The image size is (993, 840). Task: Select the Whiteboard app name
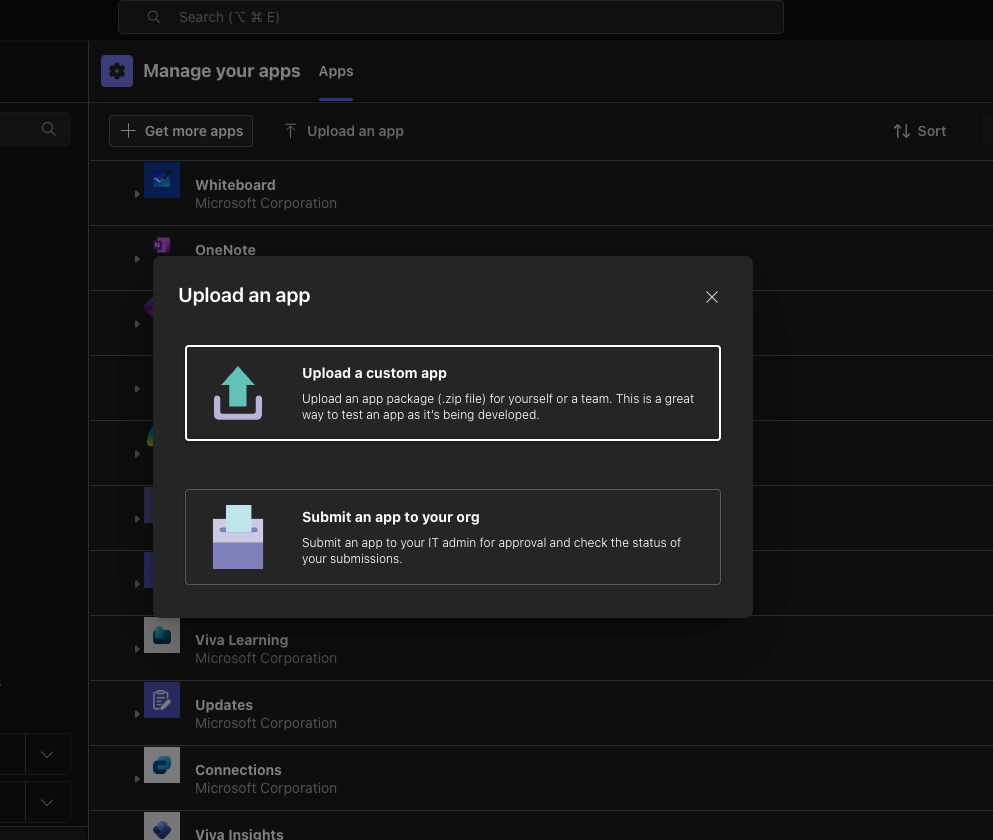[236, 185]
